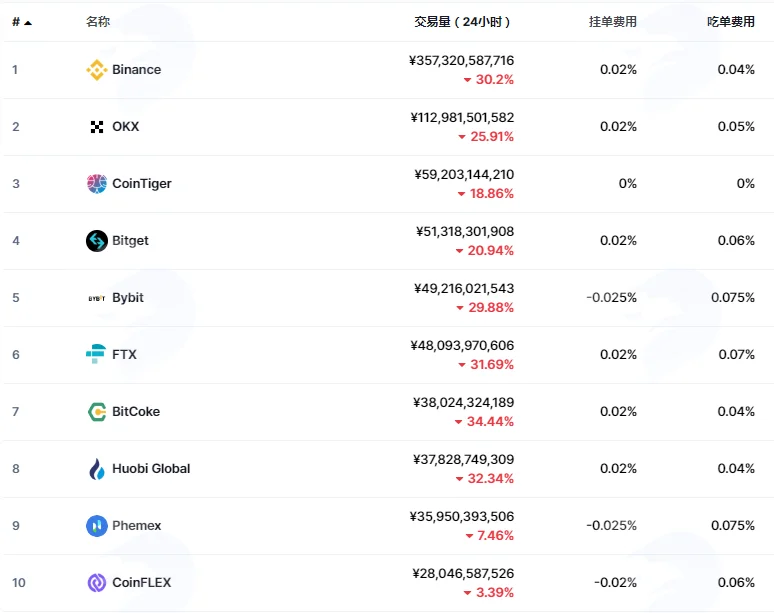Sort by 吃单费用 column header

[731, 22]
